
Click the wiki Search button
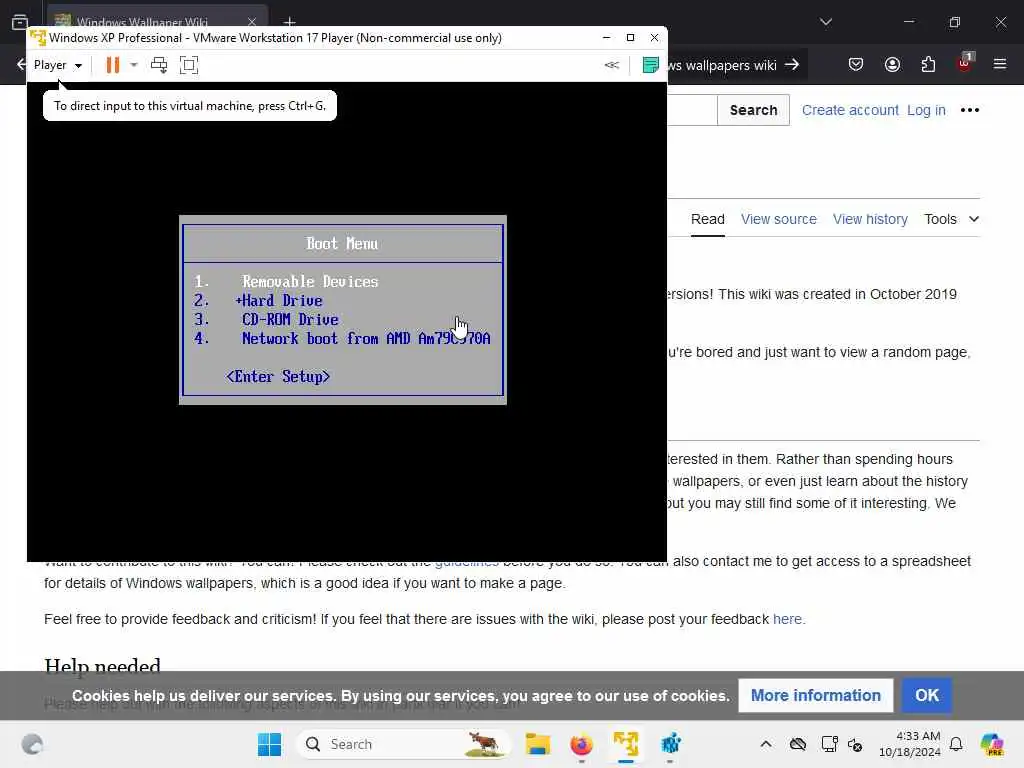point(754,110)
